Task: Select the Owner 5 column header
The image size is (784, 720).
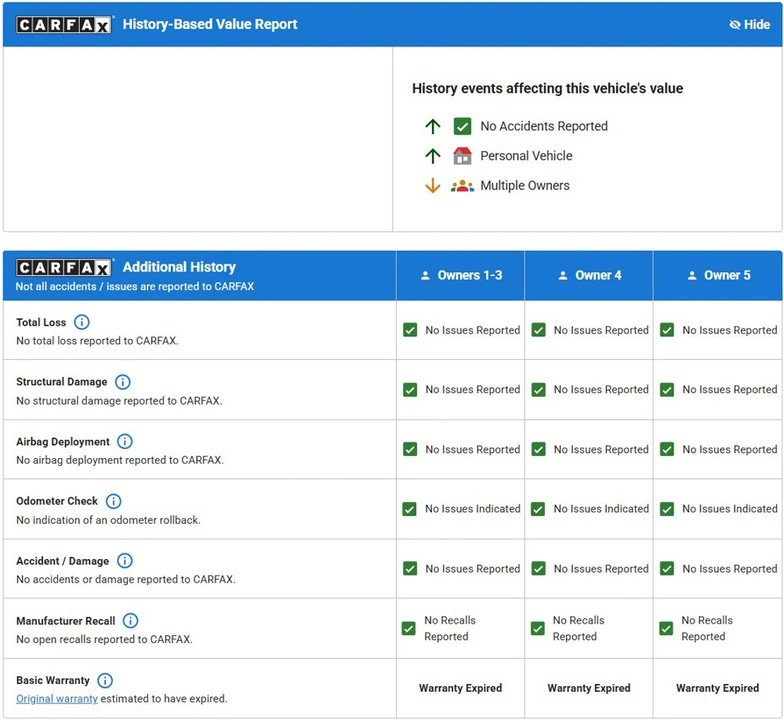Action: pos(718,276)
